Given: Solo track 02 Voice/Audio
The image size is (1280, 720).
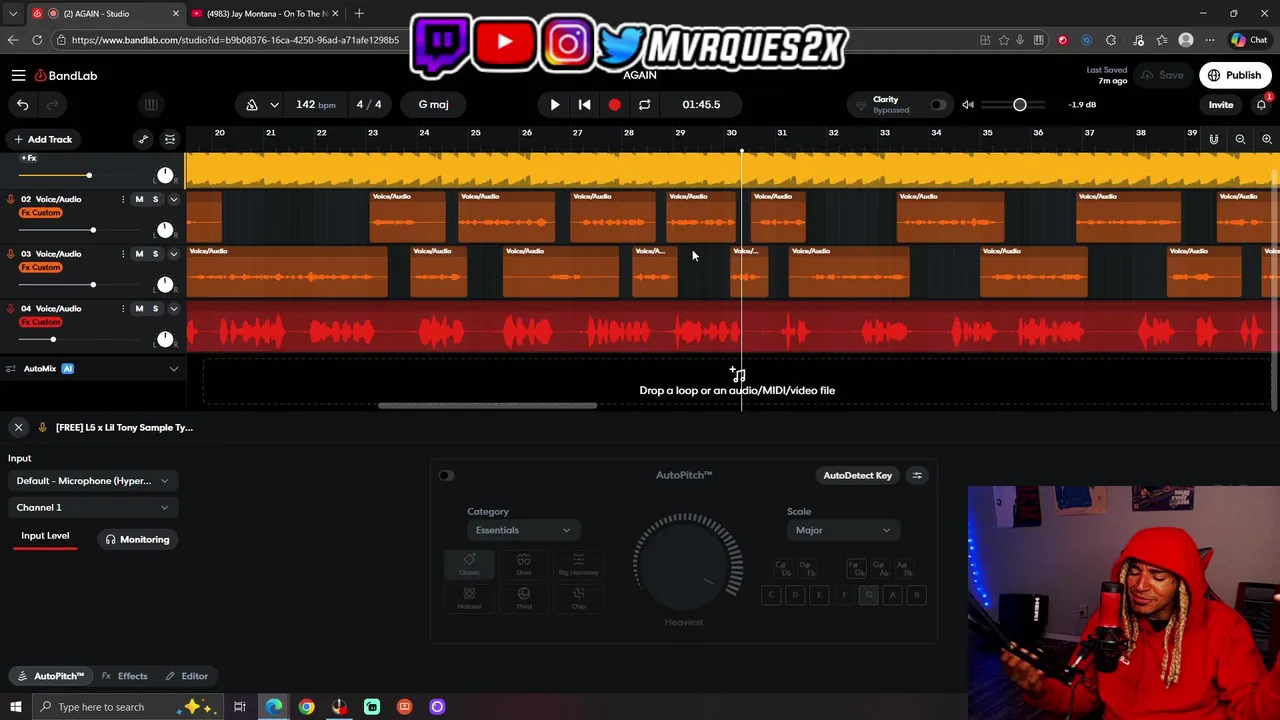Looking at the screenshot, I should point(155,199).
